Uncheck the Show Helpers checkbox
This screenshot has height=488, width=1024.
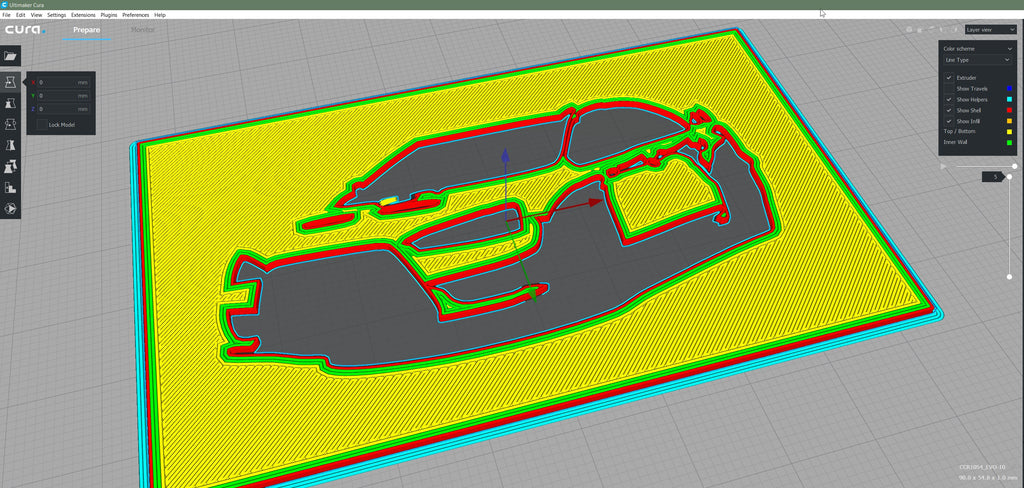coord(949,99)
